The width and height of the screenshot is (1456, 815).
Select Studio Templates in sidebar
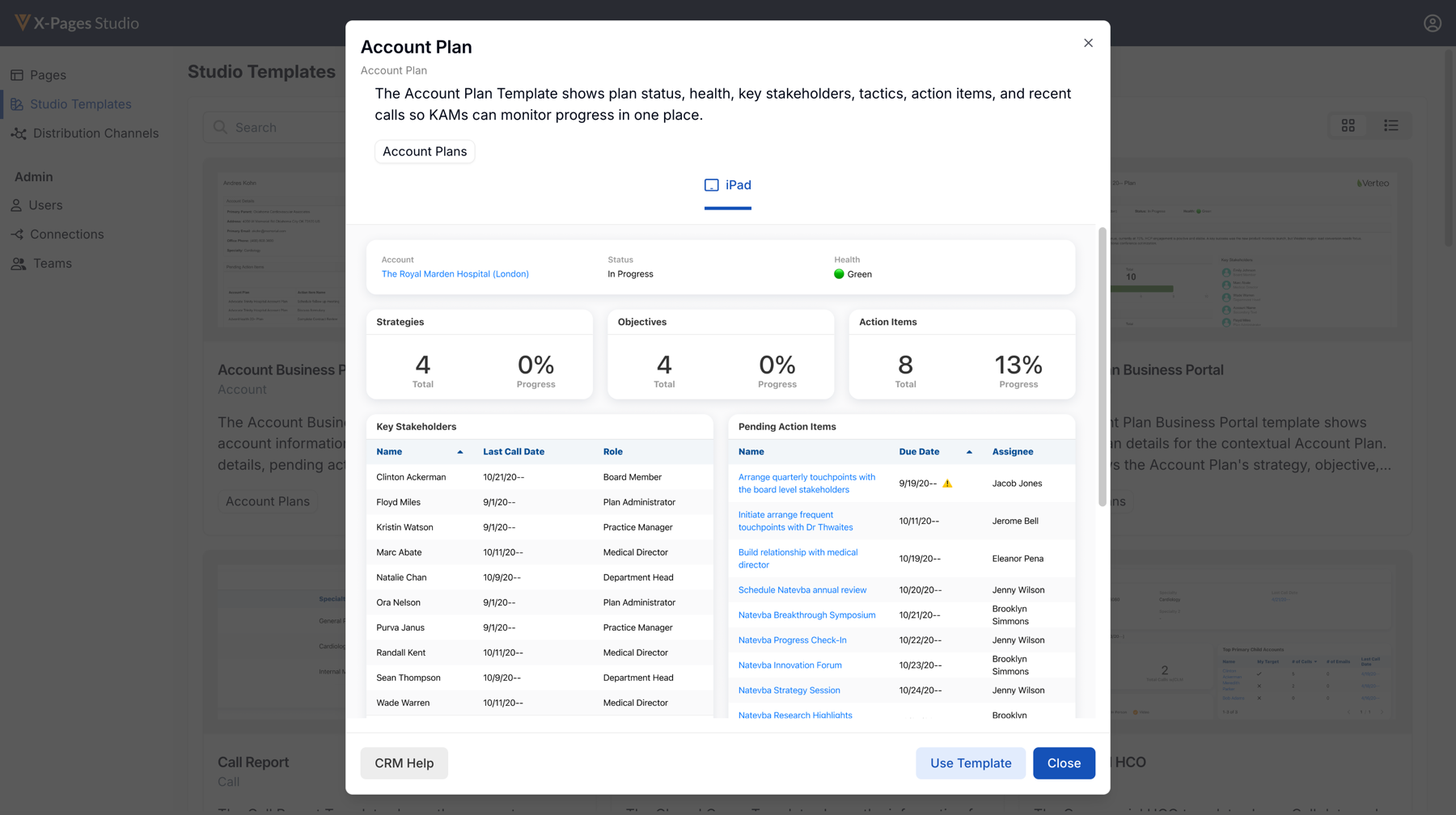[80, 104]
